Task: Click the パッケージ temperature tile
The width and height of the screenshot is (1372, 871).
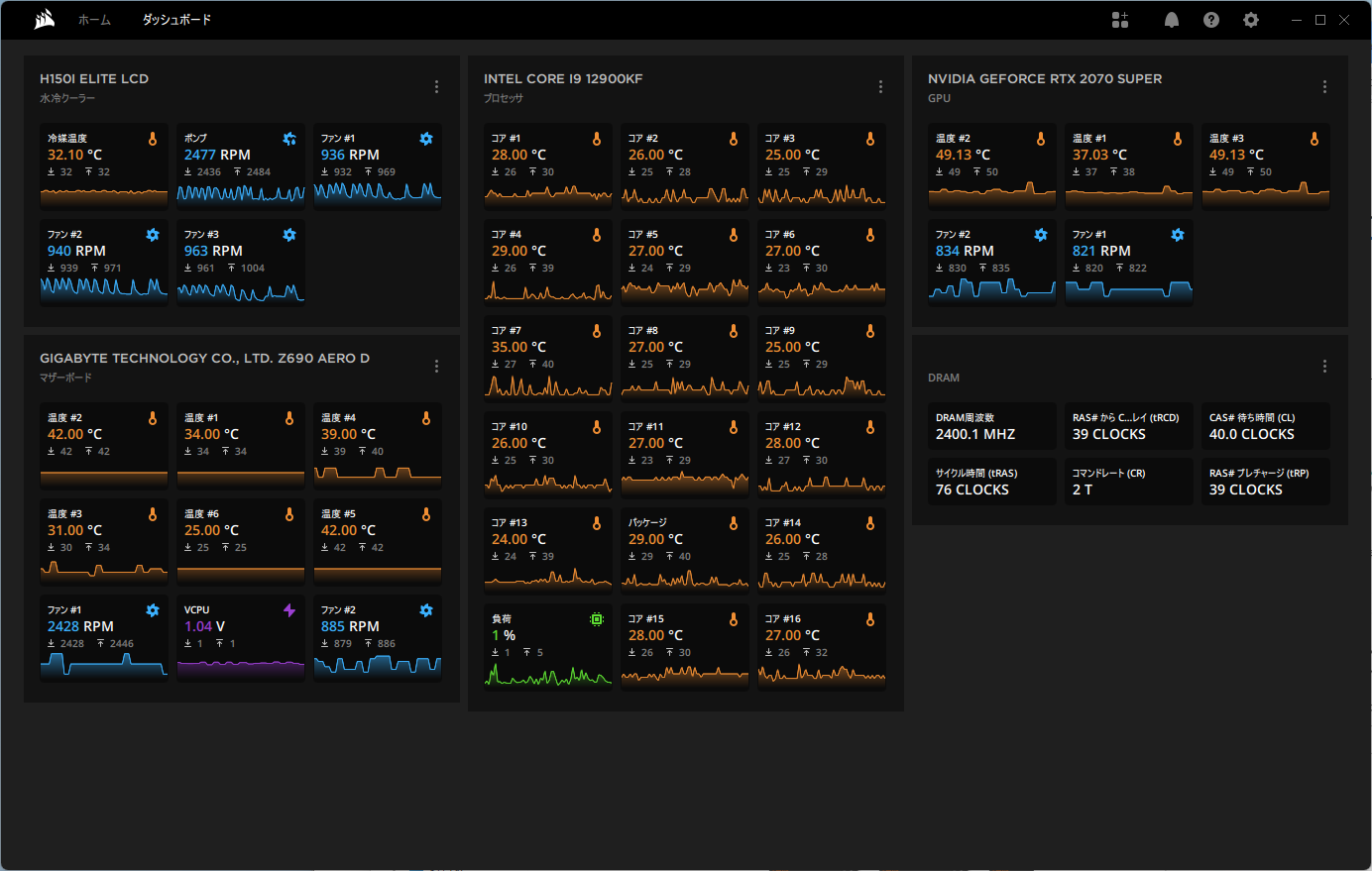Action: [684, 551]
